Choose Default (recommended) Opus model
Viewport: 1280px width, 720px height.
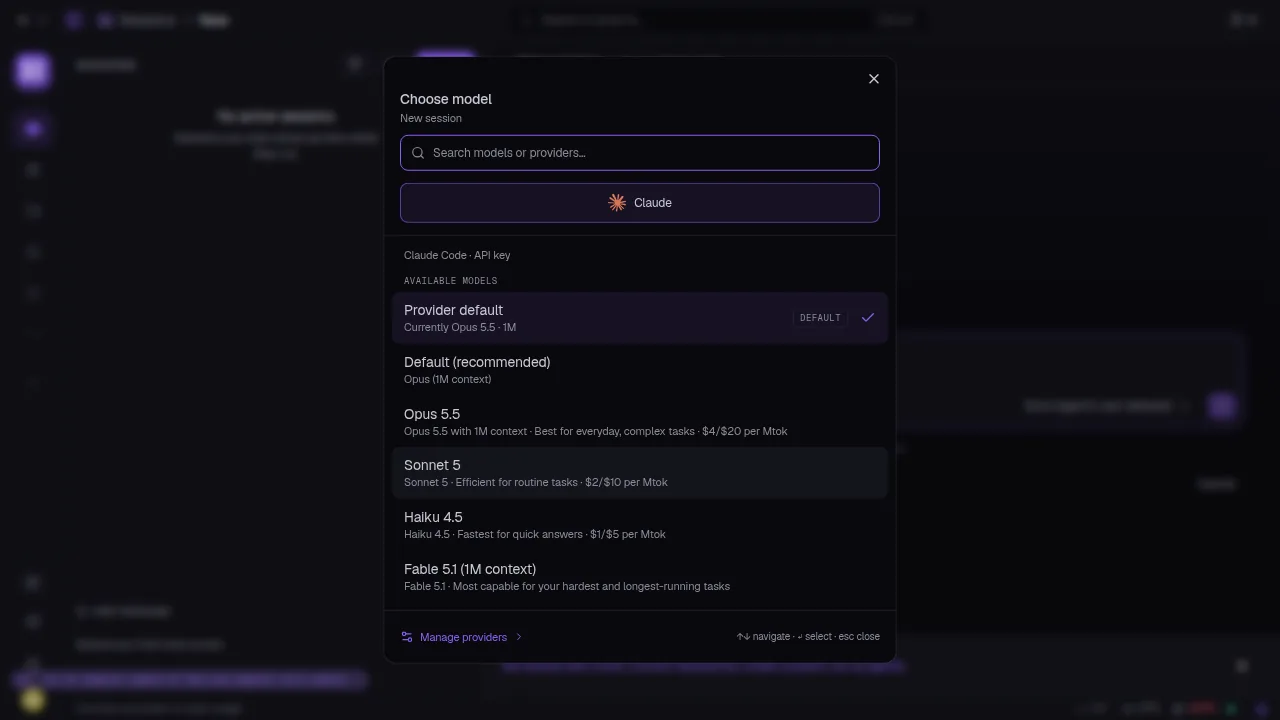click(640, 370)
